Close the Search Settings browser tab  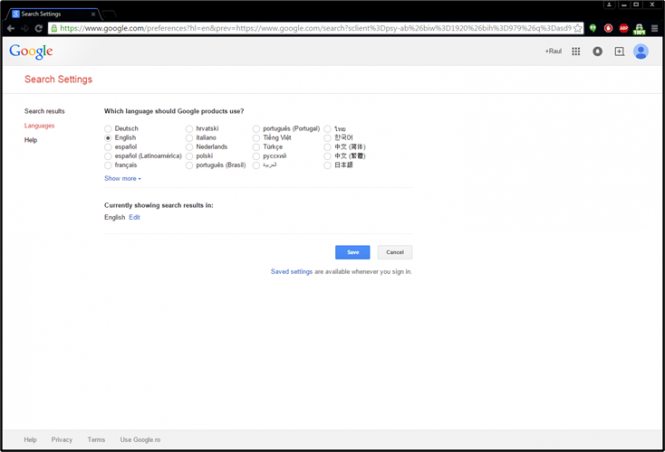pos(93,14)
